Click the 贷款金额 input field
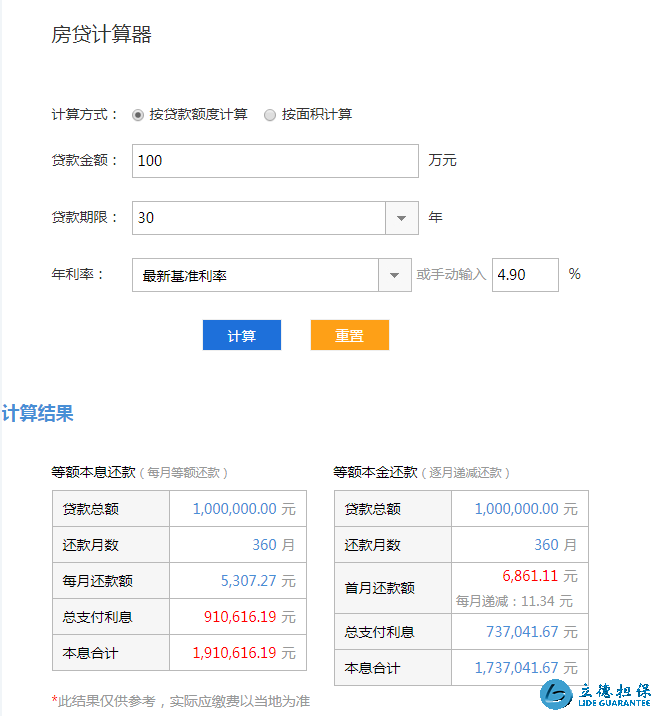Image resolution: width=657 pixels, height=716 pixels. point(275,161)
